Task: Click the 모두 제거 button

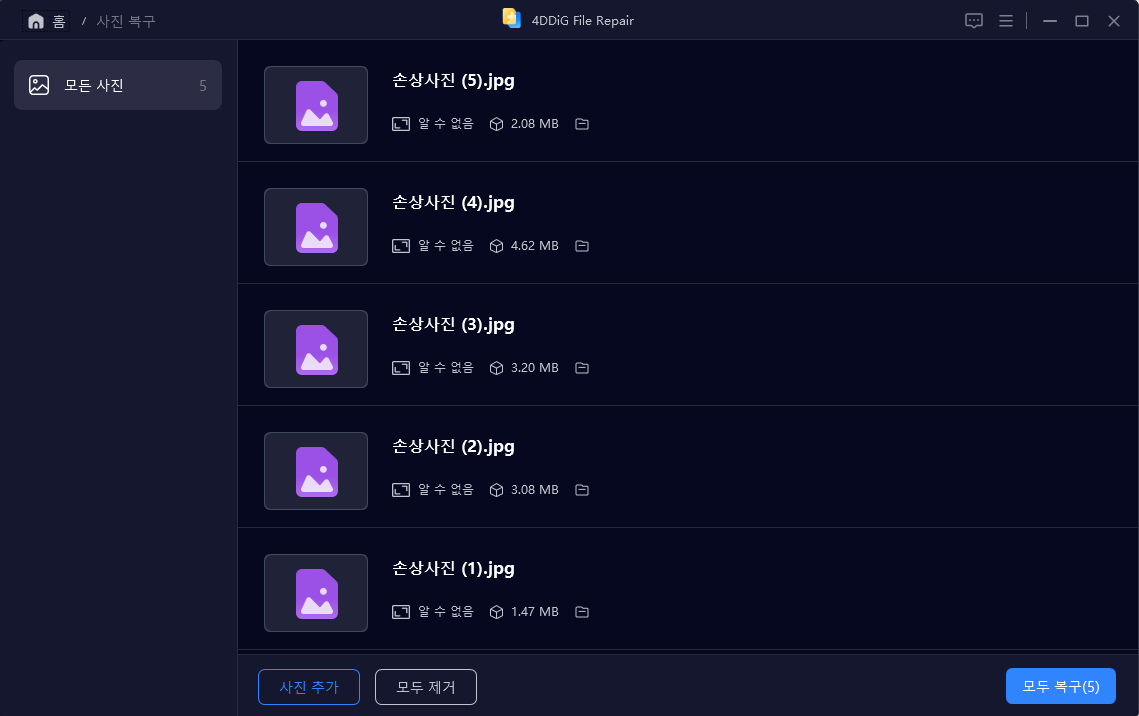Action: coord(426,687)
